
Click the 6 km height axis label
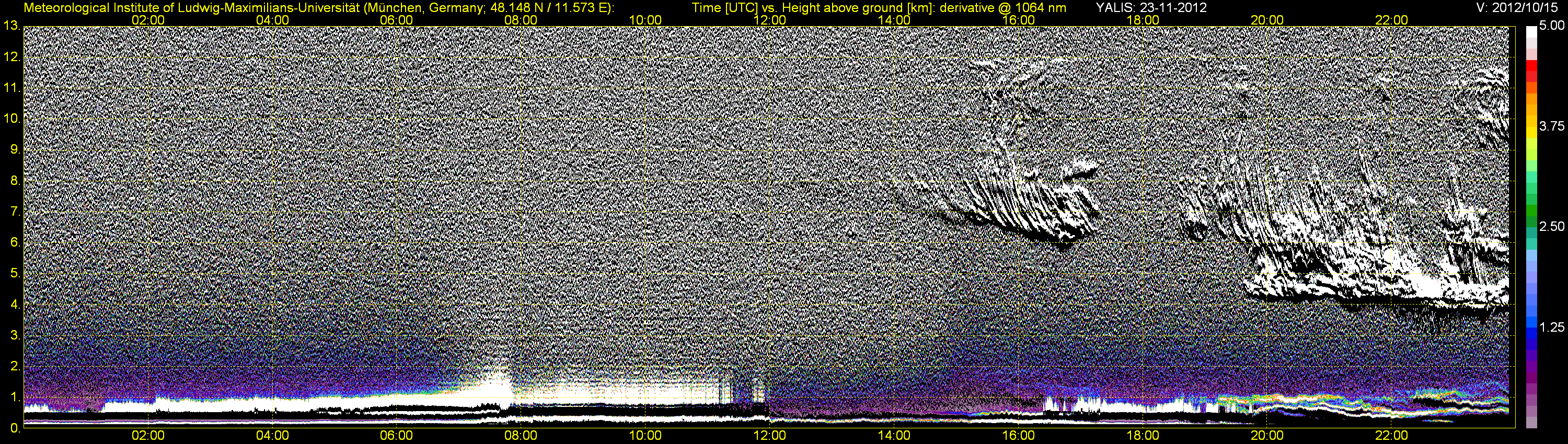point(15,242)
